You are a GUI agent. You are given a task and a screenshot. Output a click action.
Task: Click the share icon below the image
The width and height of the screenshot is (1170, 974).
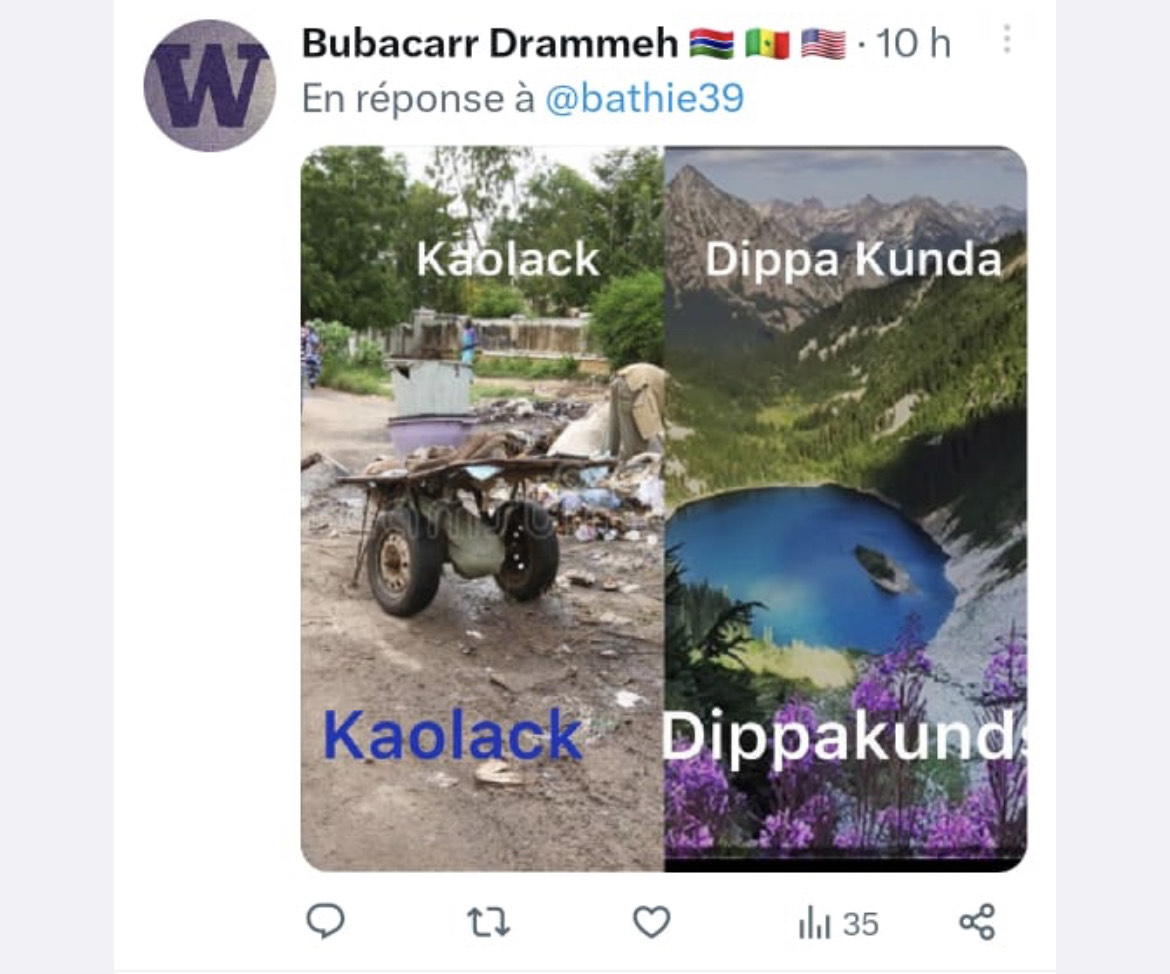[x=977, y=922]
